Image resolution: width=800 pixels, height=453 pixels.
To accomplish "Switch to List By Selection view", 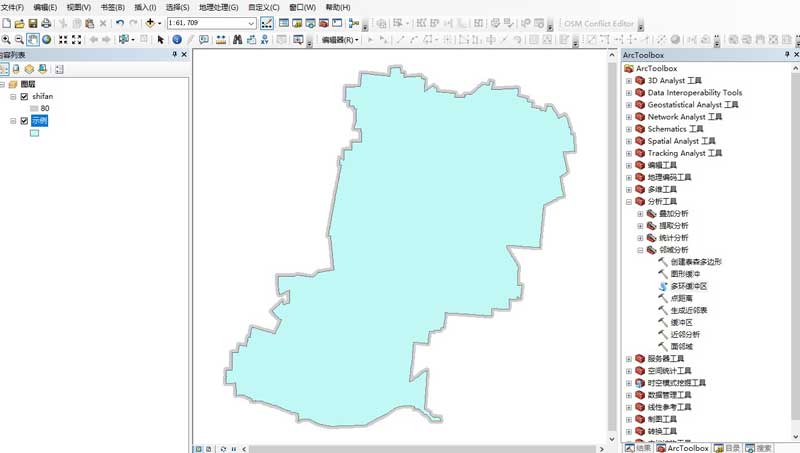I will 43,69.
